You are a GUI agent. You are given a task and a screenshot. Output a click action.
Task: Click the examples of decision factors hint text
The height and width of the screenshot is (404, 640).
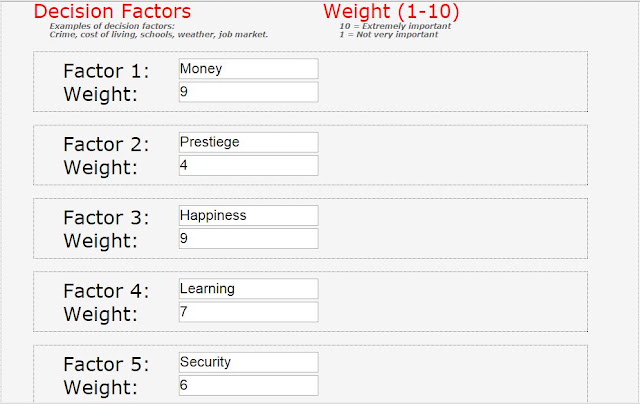tap(159, 30)
